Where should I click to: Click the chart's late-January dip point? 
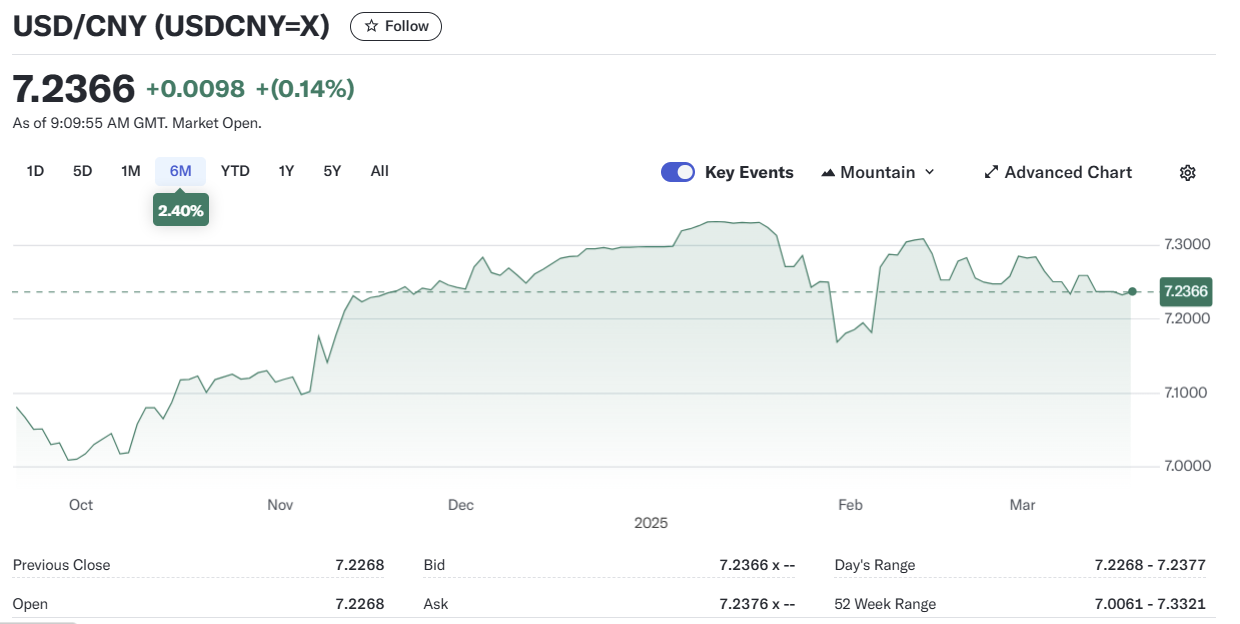click(837, 342)
